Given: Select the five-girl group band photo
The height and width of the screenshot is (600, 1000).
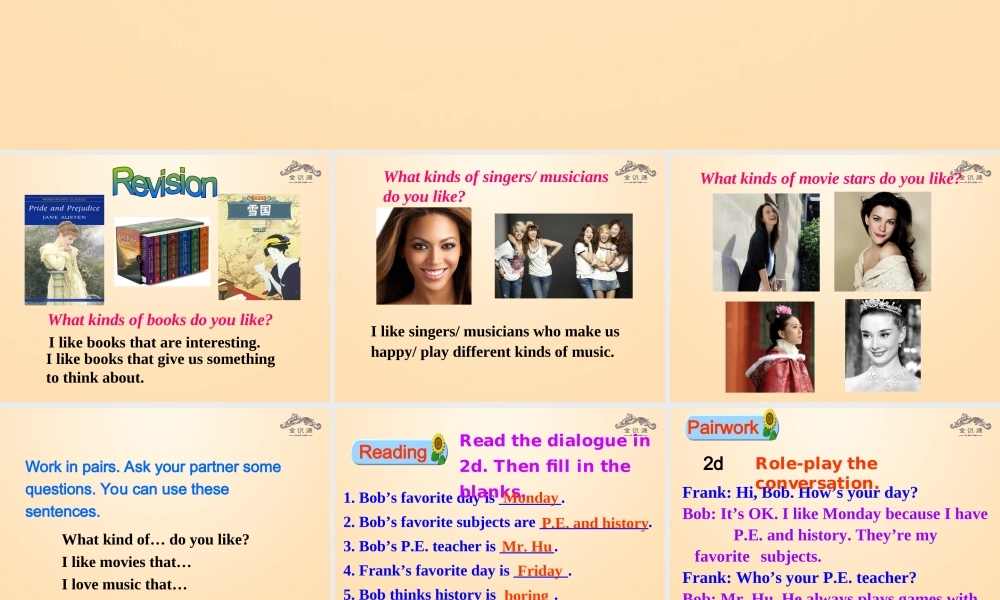Looking at the screenshot, I should pyautogui.click(x=563, y=256).
